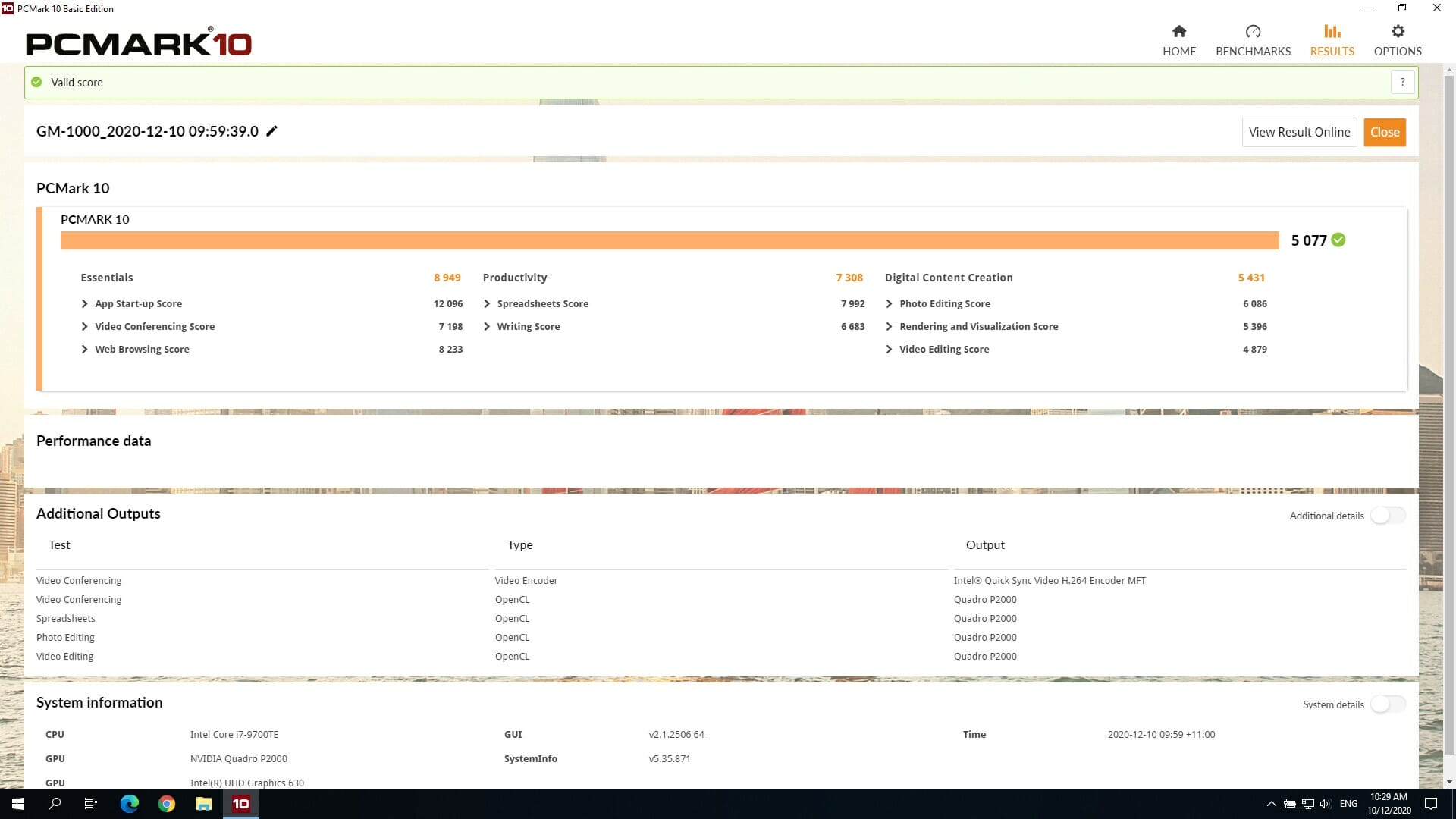Launch Microsoft Edge from the taskbar
Image resolution: width=1456 pixels, height=819 pixels.
(x=130, y=804)
